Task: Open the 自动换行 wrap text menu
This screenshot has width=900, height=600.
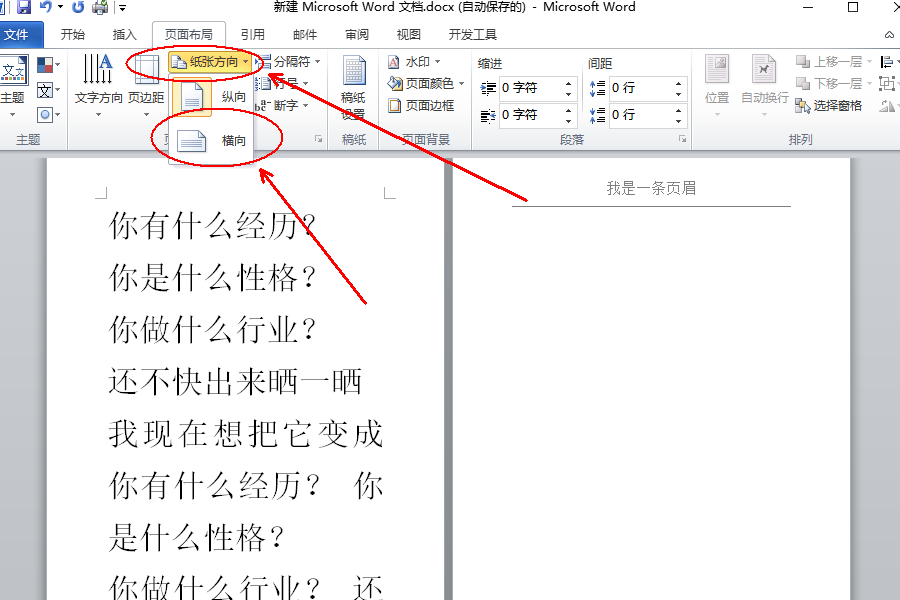Action: click(x=765, y=86)
